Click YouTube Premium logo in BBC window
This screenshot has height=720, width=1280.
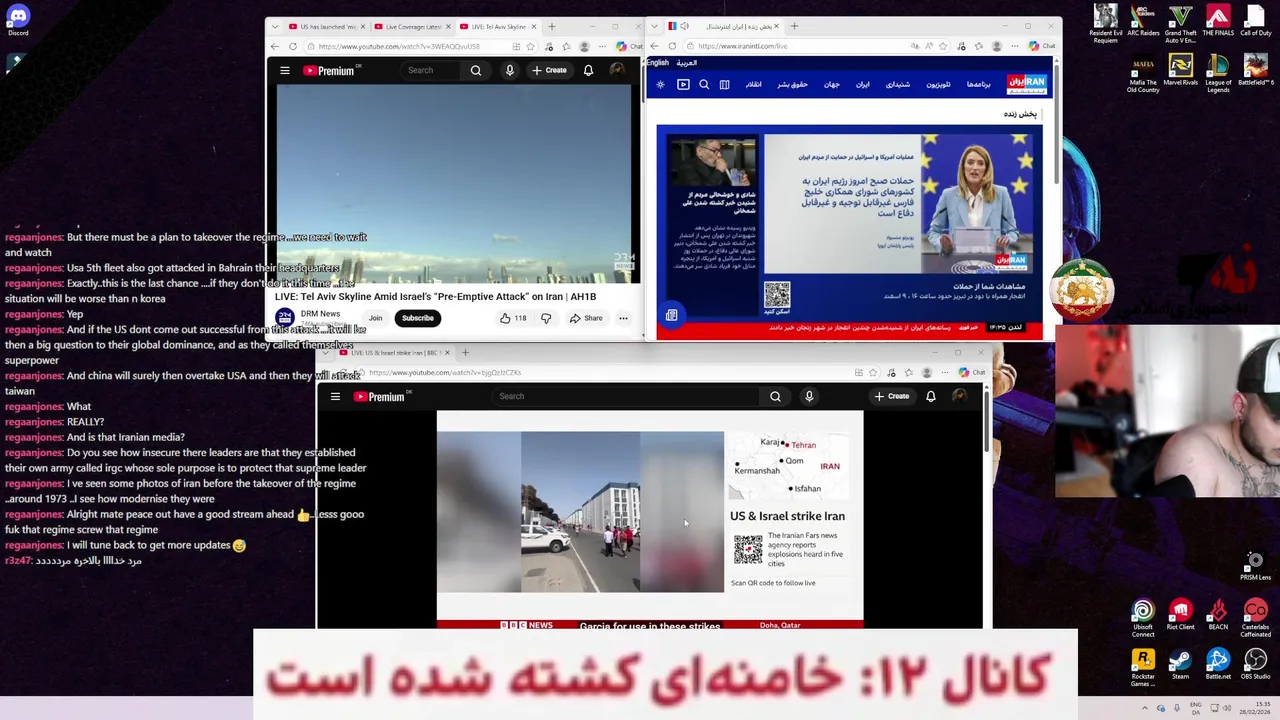tap(379, 396)
